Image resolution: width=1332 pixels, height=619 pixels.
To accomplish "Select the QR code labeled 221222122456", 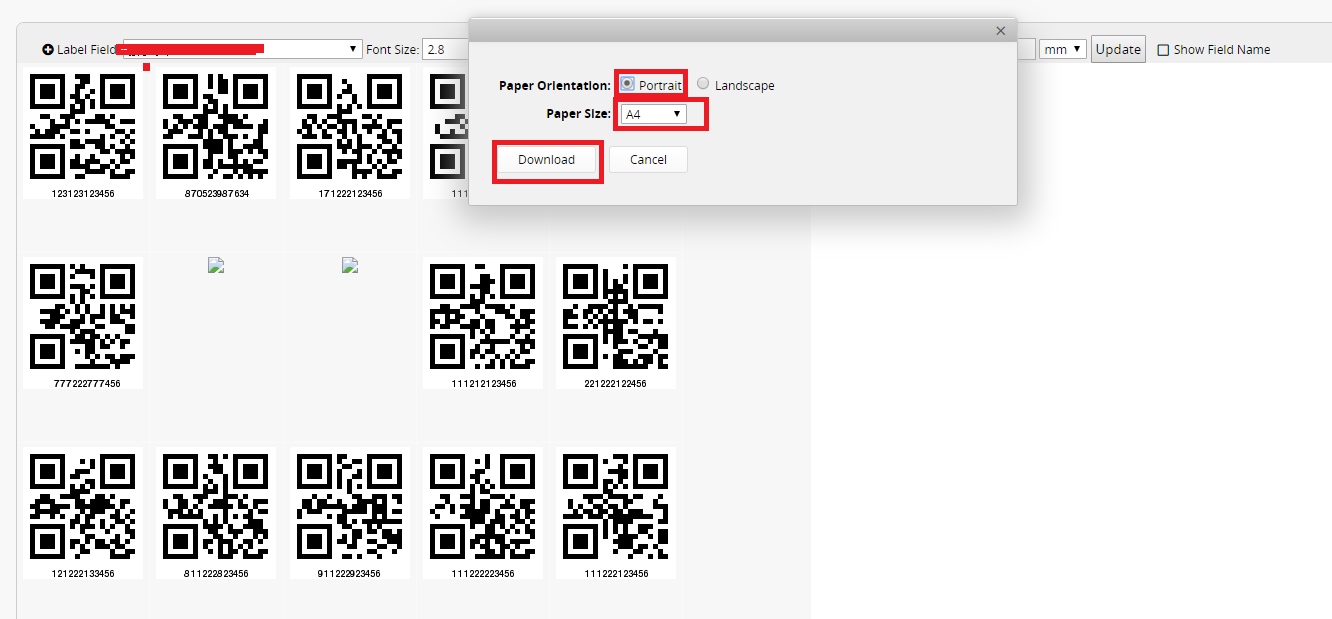I will pyautogui.click(x=616, y=316).
